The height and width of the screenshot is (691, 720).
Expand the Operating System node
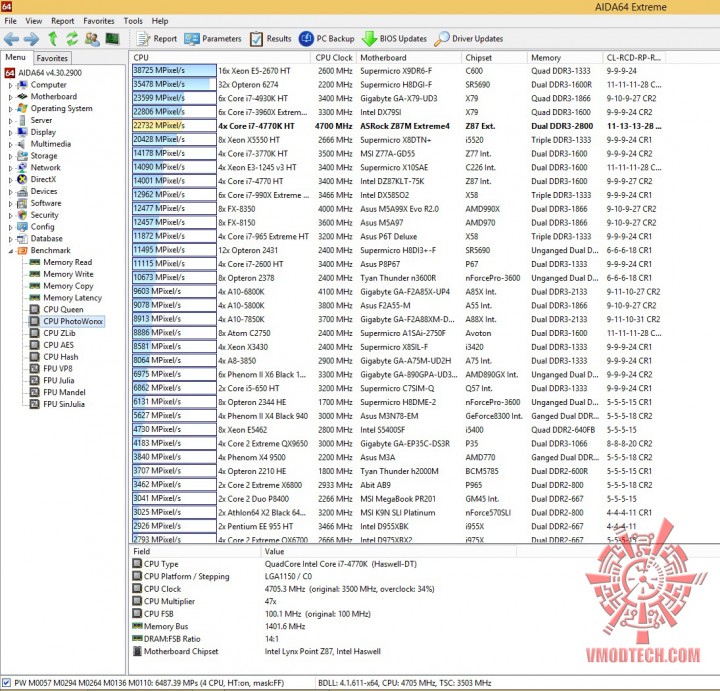point(10,109)
